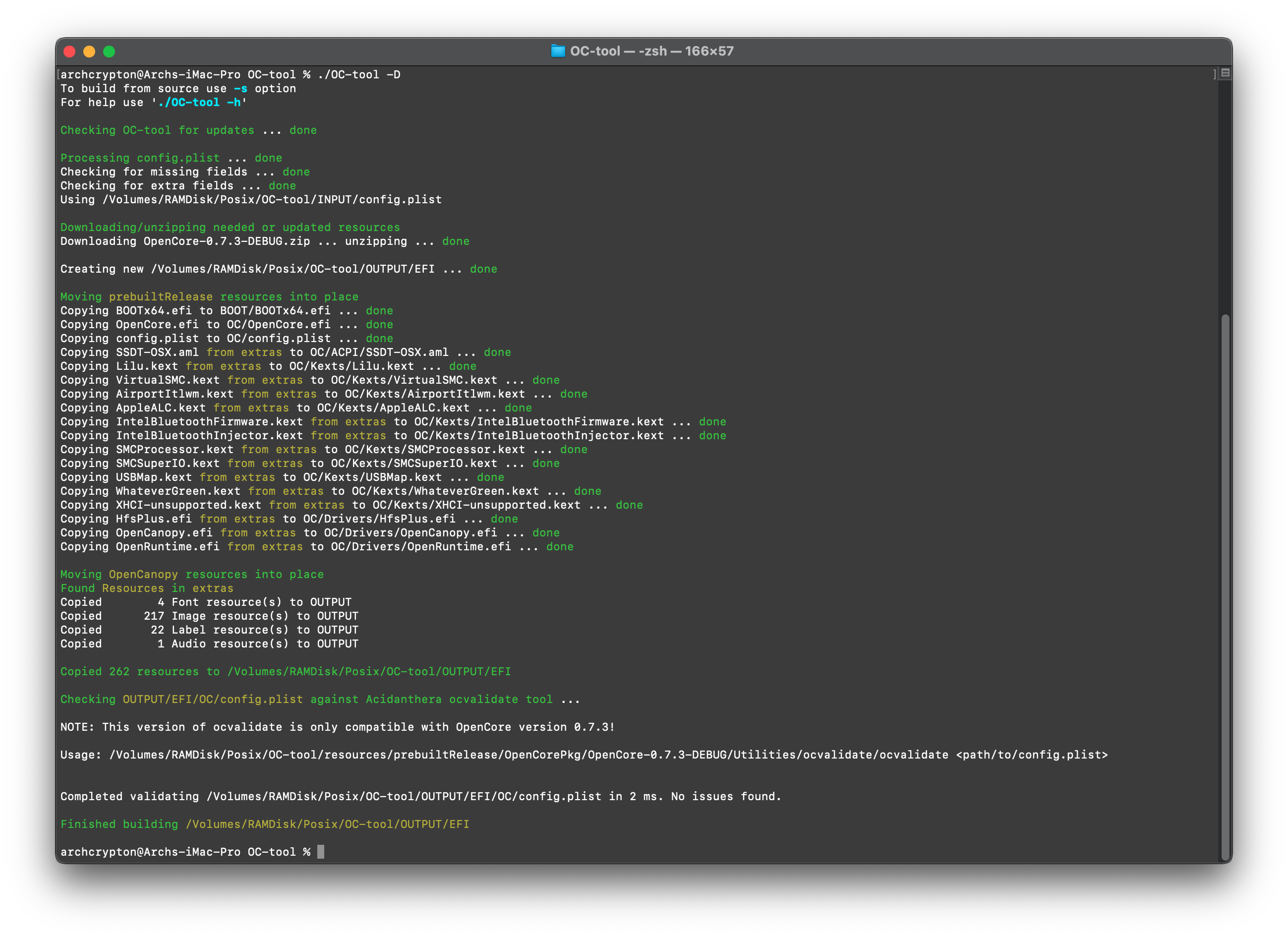Select the highlighted './OC-tool -h' command text
This screenshot has width=1288, height=937.
[199, 102]
